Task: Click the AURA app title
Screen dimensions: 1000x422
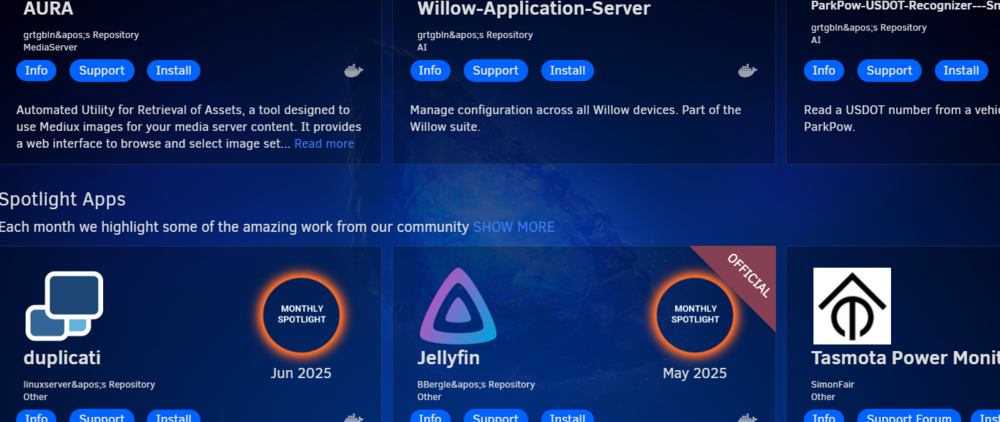Action: (48, 9)
